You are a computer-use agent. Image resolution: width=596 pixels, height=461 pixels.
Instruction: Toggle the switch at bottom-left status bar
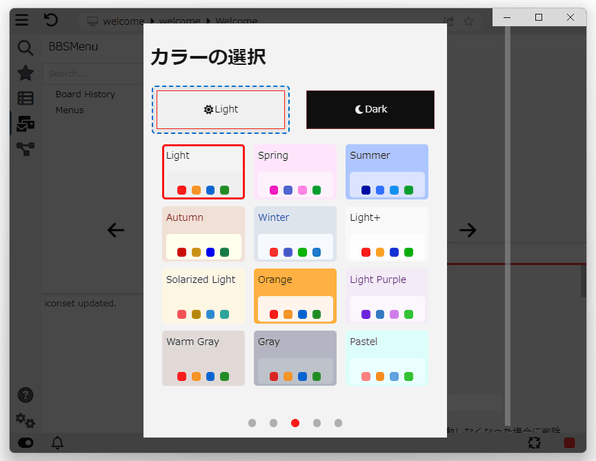pos(25,443)
